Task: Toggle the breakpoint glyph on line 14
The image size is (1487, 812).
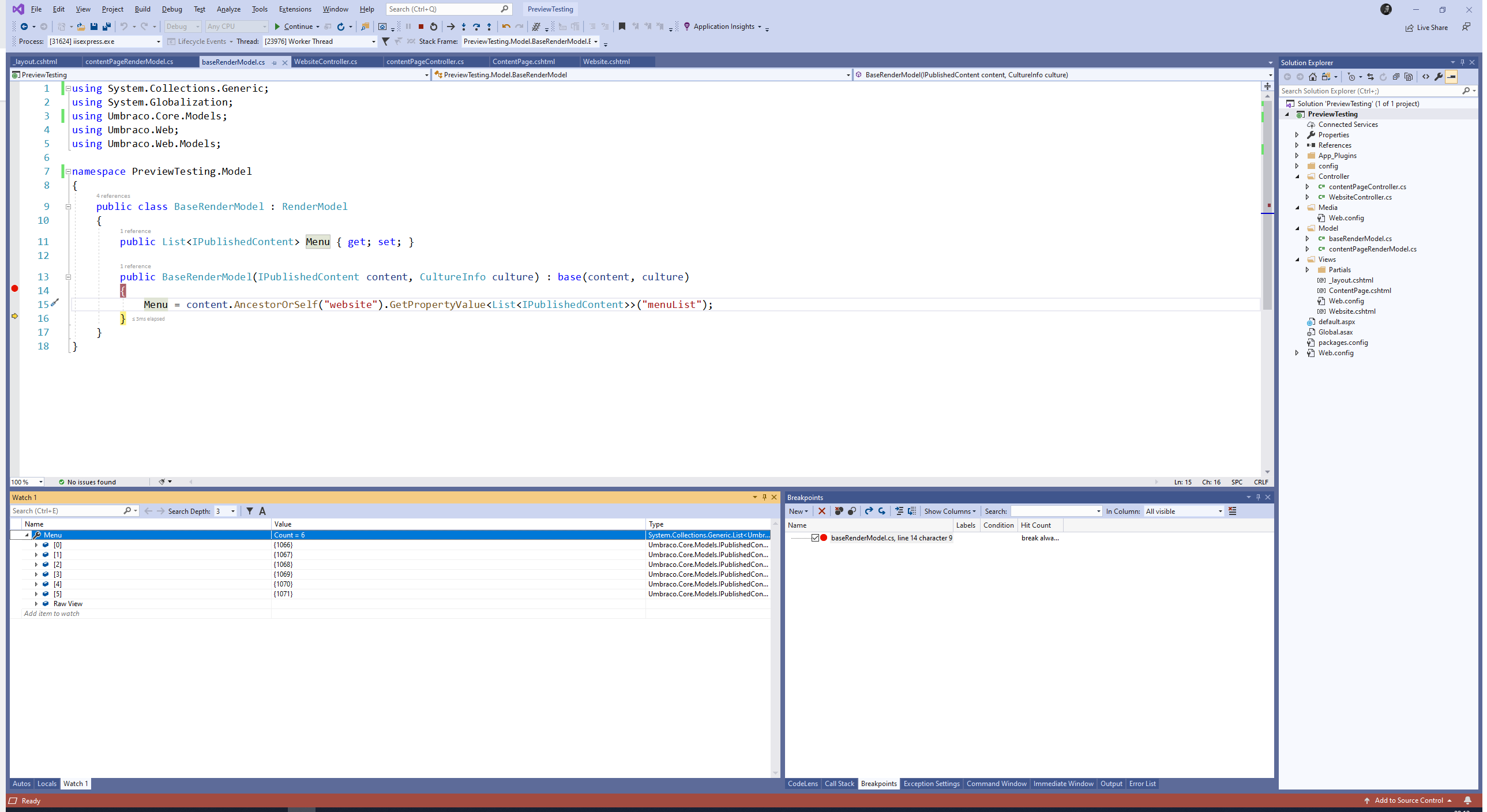Action: click(15, 288)
